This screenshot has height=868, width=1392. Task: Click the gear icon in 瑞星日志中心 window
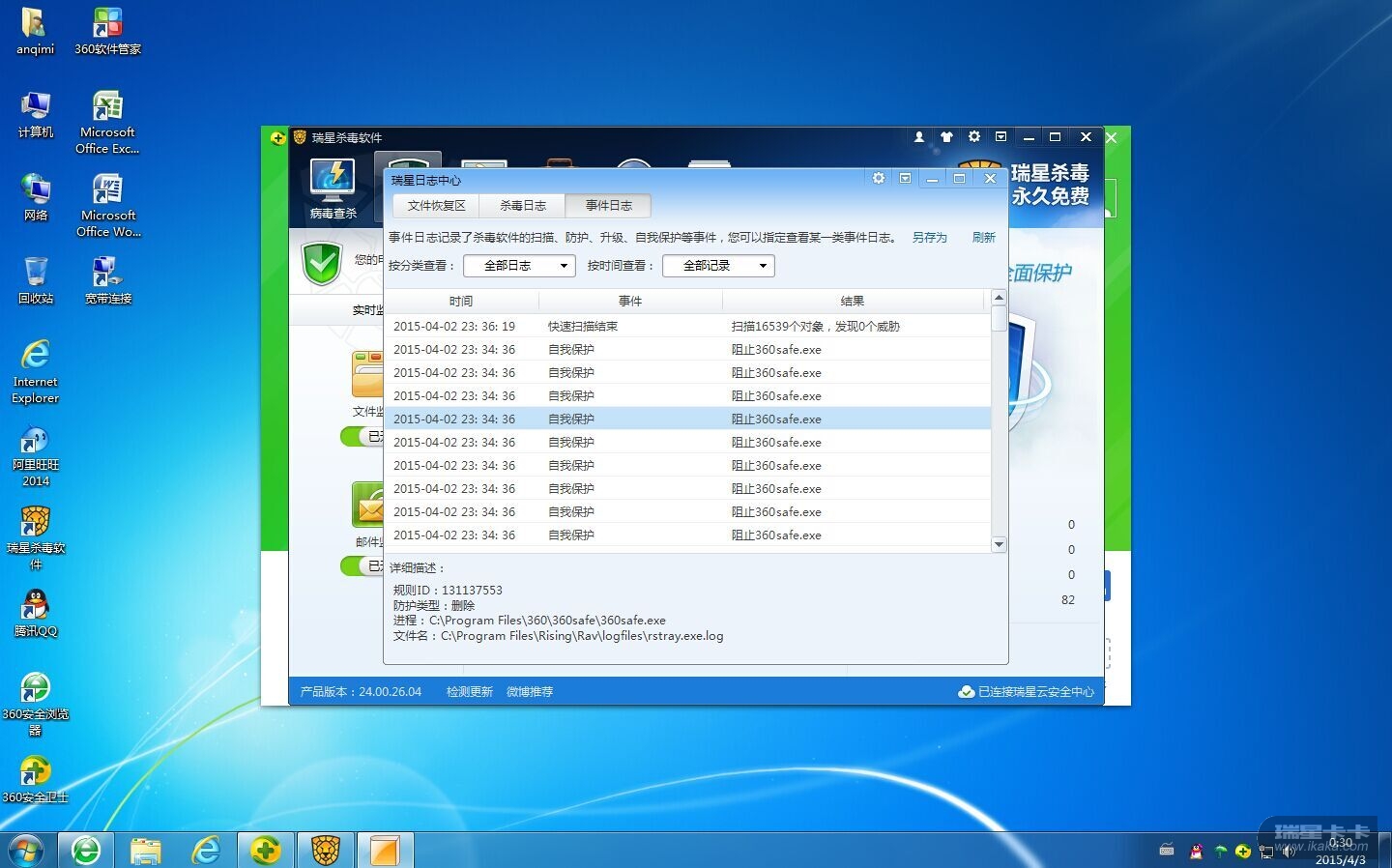point(878,179)
